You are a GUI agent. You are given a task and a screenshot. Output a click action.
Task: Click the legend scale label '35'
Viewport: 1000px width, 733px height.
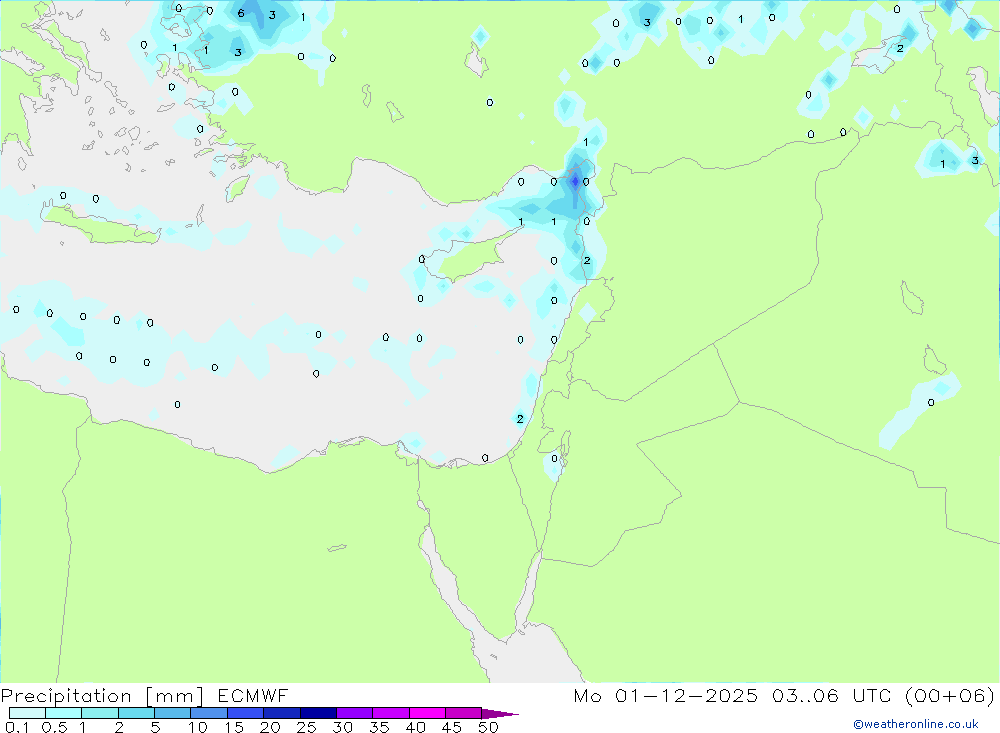(379, 727)
